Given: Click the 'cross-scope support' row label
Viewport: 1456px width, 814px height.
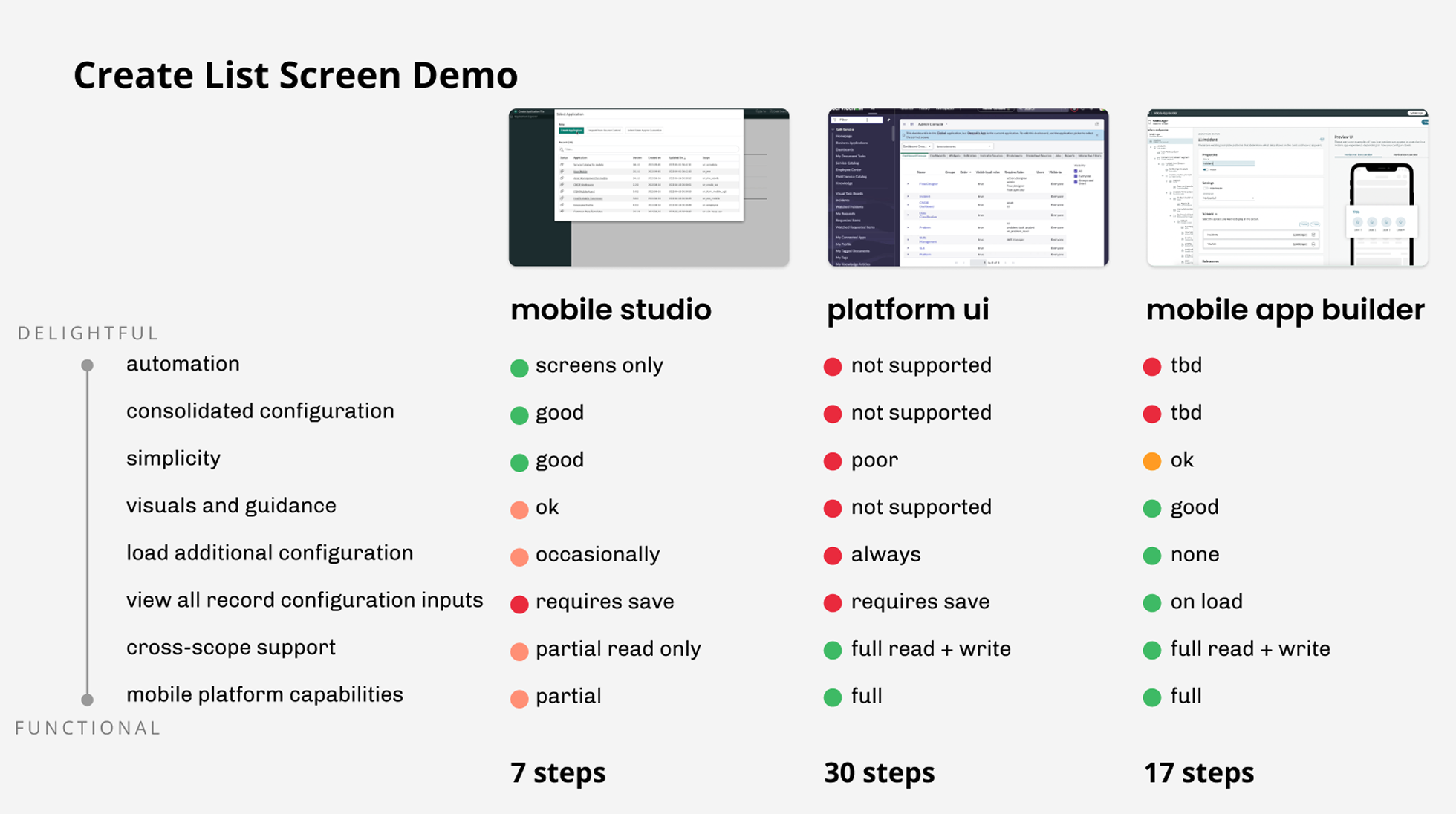Looking at the screenshot, I should pyautogui.click(x=231, y=648).
